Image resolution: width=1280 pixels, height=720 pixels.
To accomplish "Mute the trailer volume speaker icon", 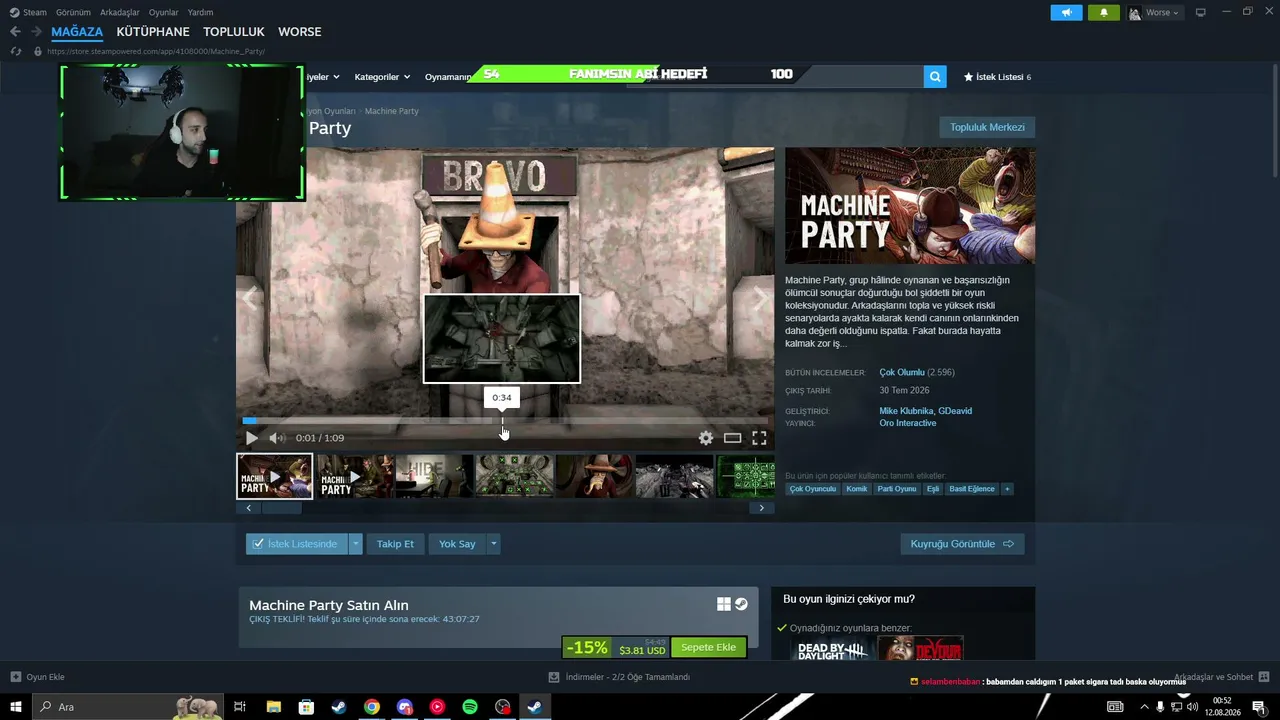I will (277, 438).
